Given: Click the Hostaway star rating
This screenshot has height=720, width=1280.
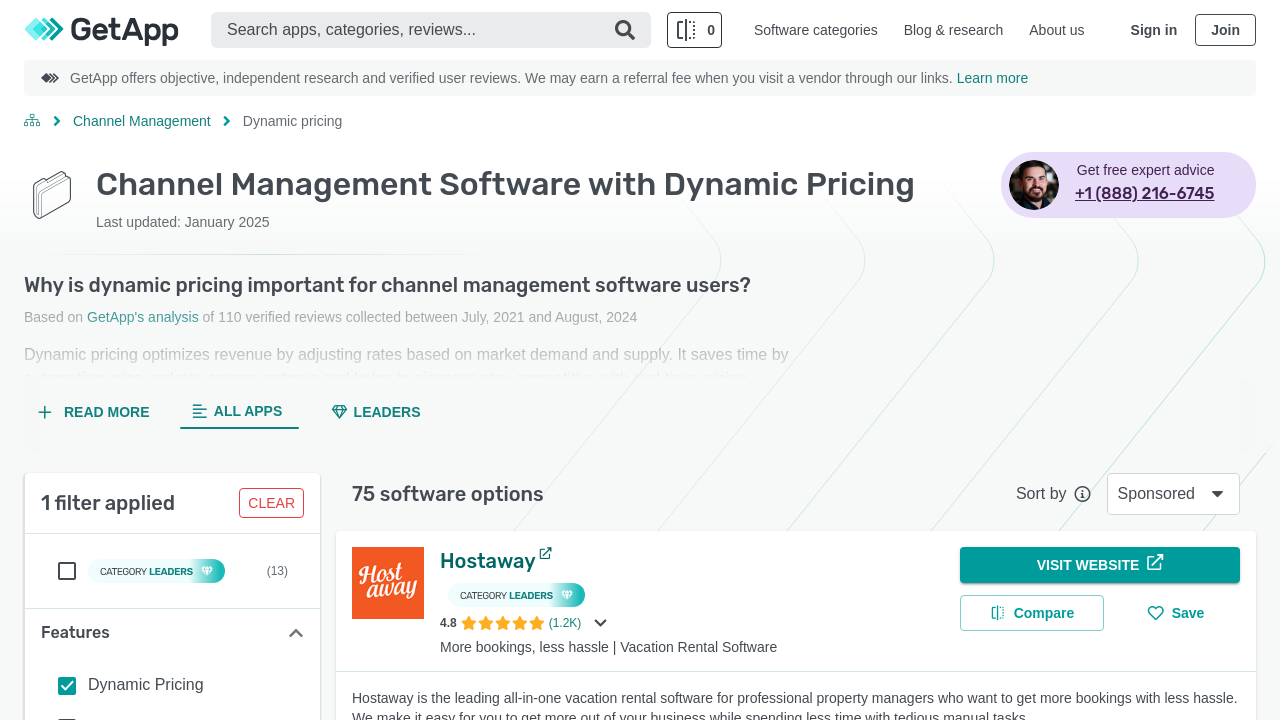Looking at the screenshot, I should pyautogui.click(x=502, y=623).
